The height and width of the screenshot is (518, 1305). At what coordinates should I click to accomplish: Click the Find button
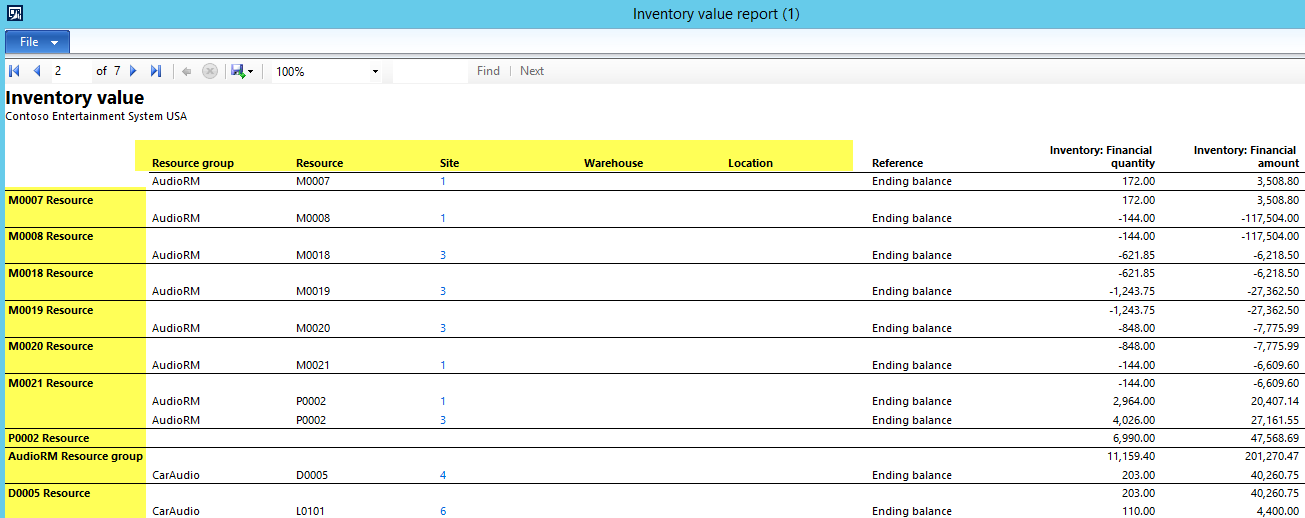[488, 71]
